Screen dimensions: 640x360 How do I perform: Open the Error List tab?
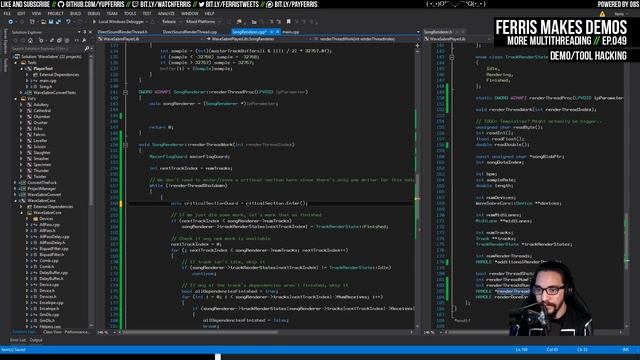18,340
